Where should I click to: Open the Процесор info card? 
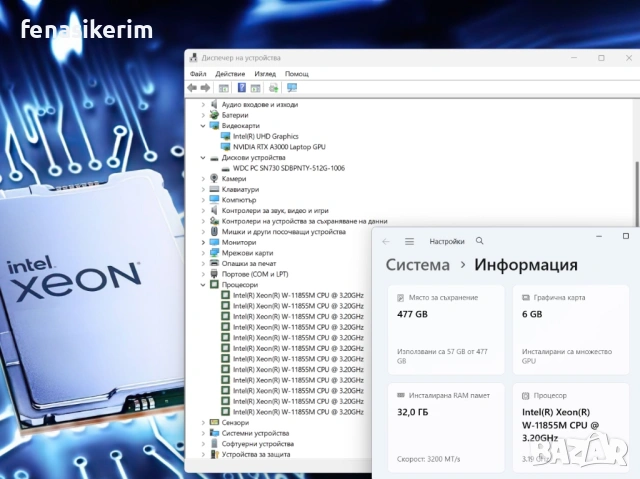571,428
